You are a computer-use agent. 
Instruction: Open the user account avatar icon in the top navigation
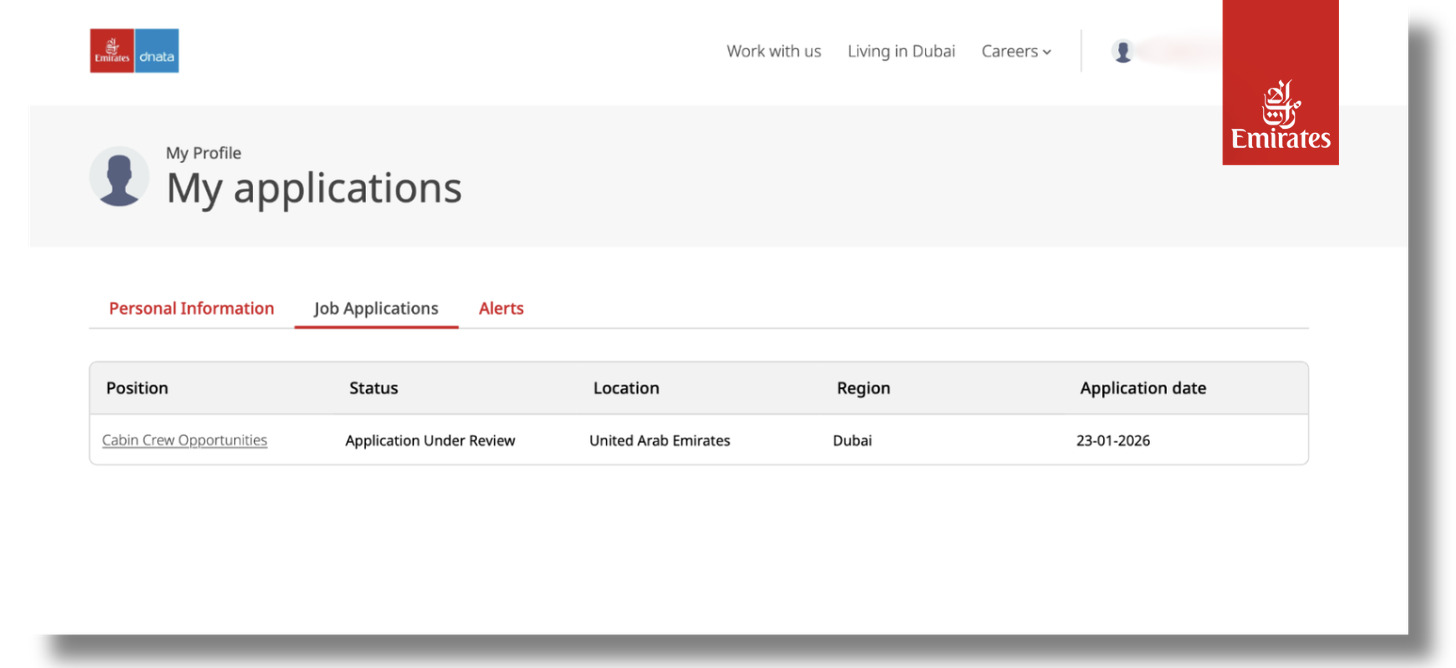(1123, 52)
